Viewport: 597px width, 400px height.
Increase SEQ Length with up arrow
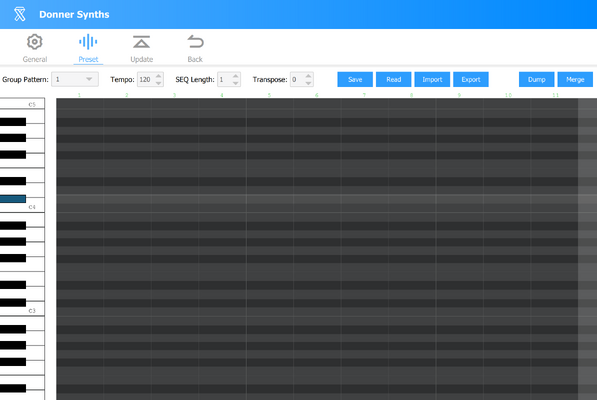(x=236, y=76)
